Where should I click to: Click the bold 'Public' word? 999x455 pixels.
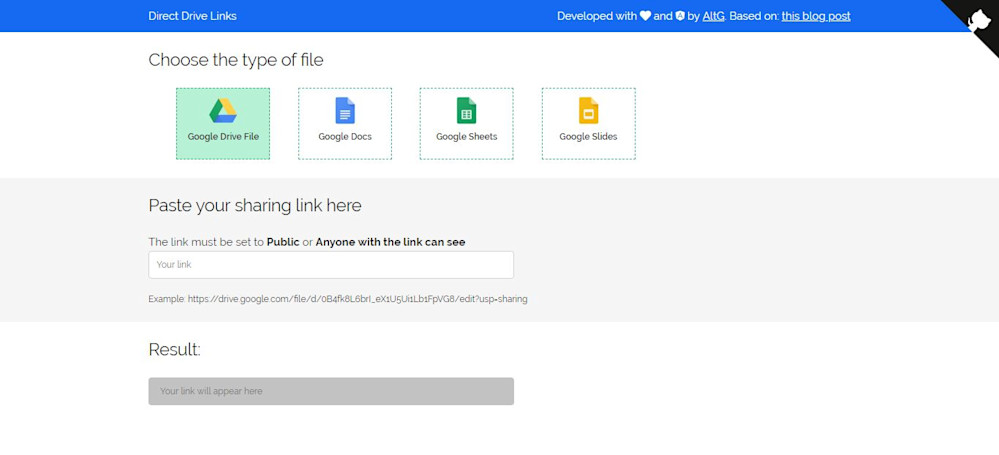[283, 242]
